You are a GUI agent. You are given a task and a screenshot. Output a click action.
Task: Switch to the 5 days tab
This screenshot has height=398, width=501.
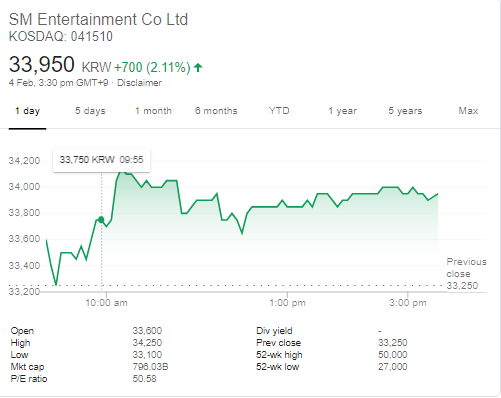(x=90, y=111)
